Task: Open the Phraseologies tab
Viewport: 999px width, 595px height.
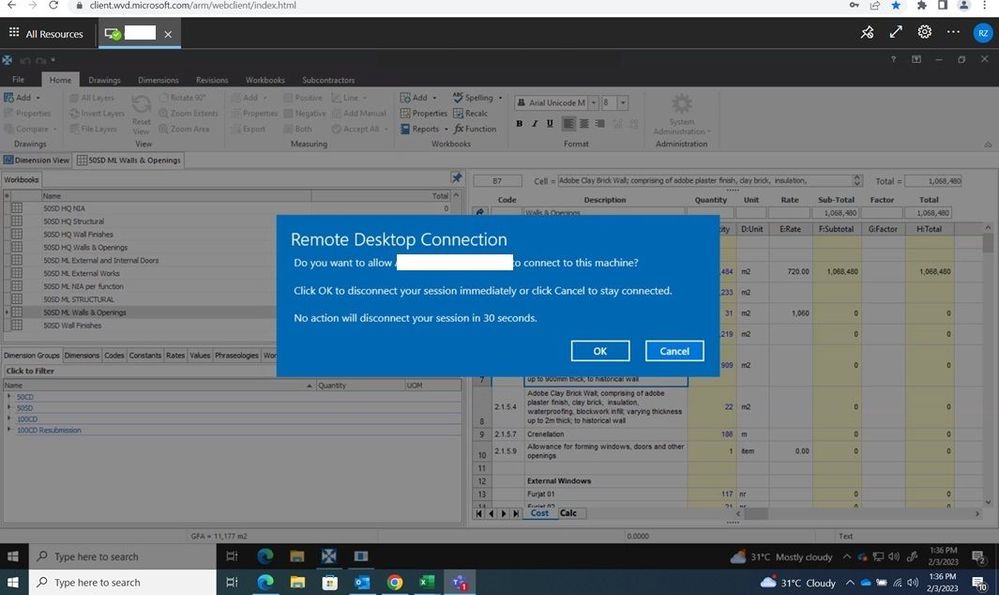Action: pos(236,355)
